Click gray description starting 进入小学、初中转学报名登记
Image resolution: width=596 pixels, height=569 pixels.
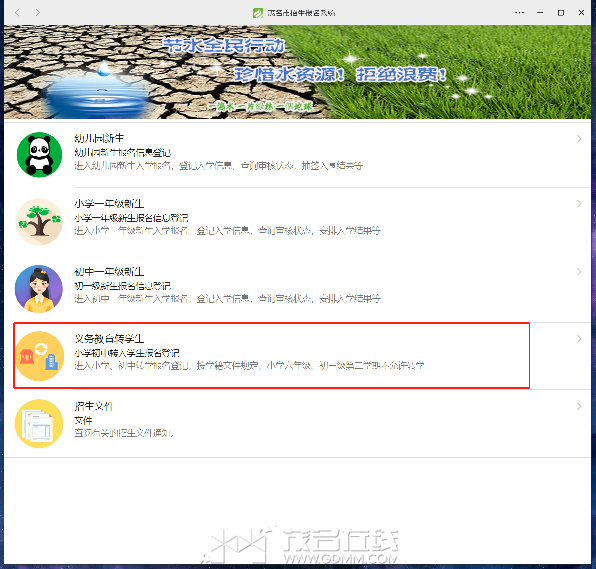coord(249,365)
